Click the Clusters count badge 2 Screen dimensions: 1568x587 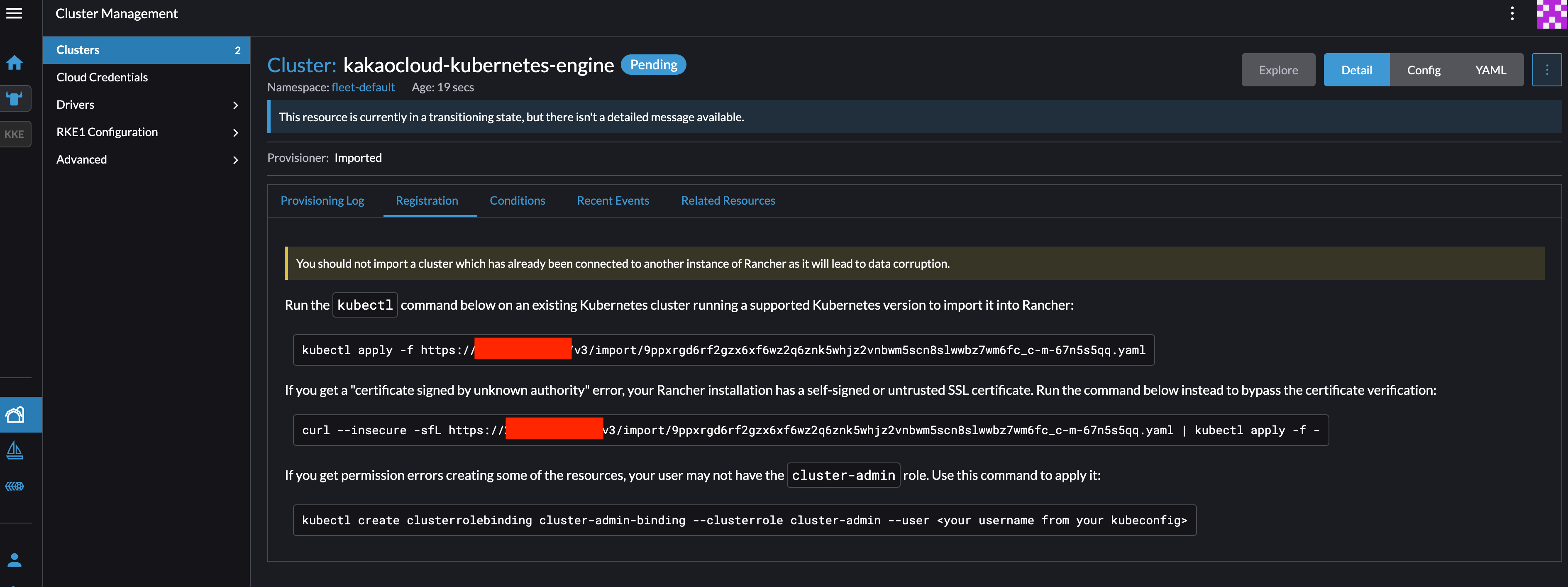237,51
